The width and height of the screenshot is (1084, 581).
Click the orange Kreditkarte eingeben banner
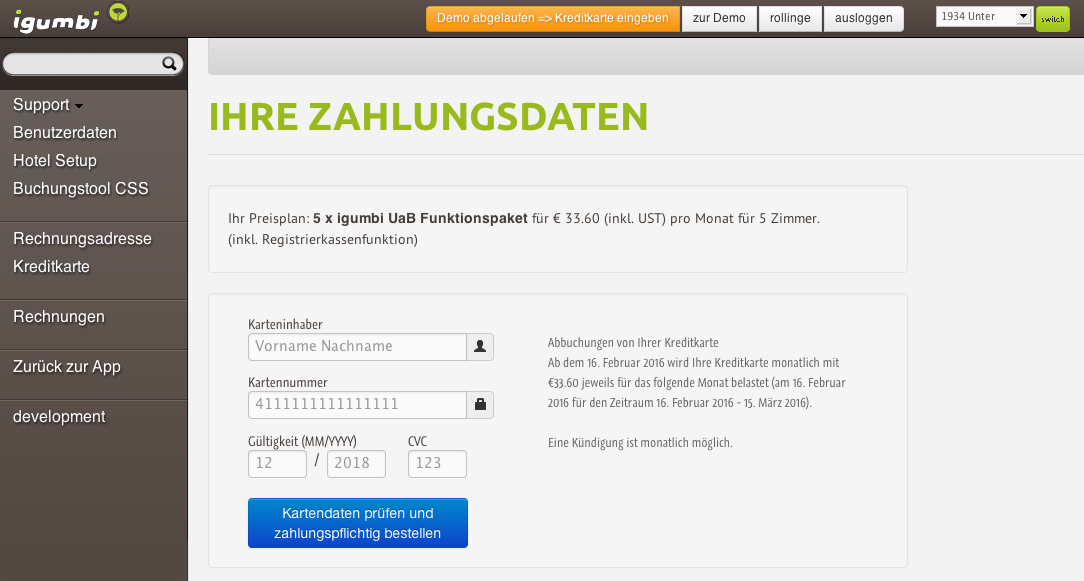(551, 18)
